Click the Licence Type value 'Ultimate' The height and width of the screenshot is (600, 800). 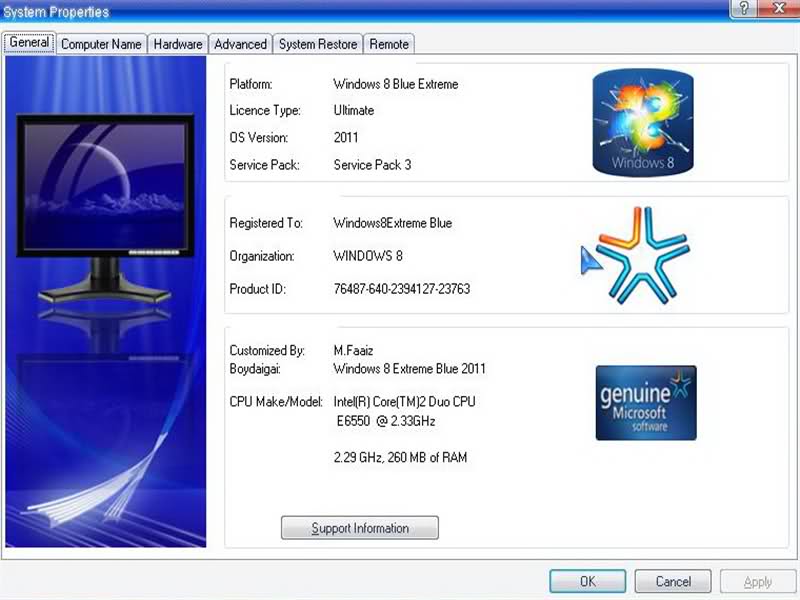[354, 110]
